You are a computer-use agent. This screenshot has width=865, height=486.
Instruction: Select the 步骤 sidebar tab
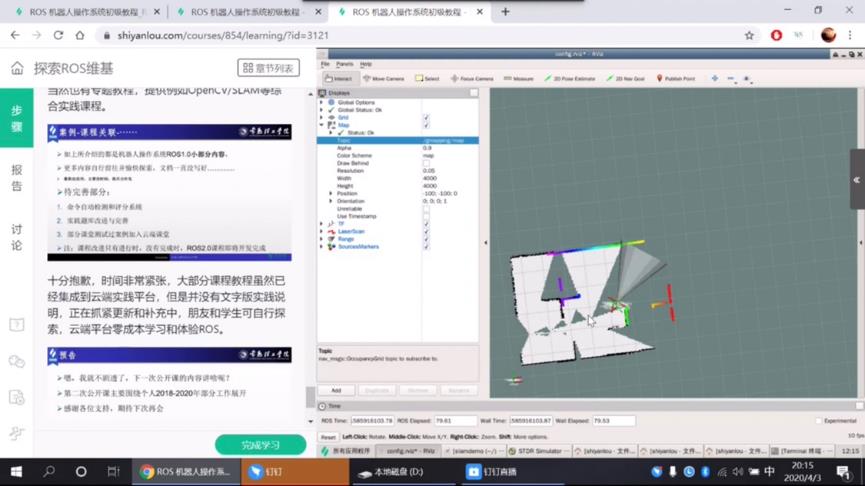17,118
